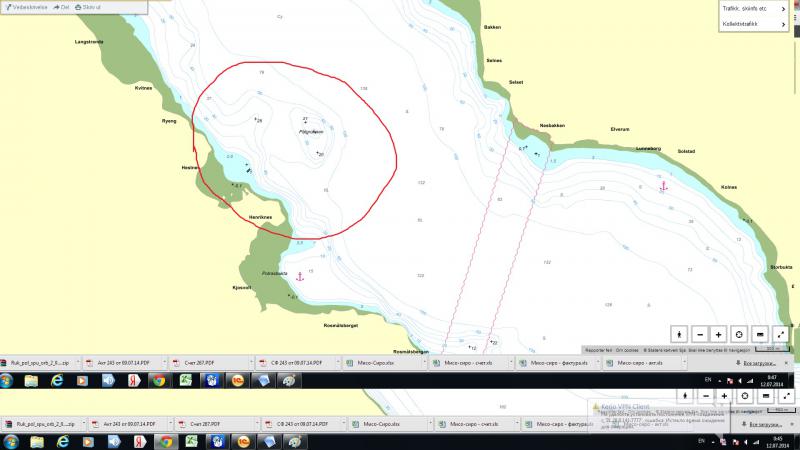Click the Street View pegman map control
800x450 pixels.
coord(680,333)
